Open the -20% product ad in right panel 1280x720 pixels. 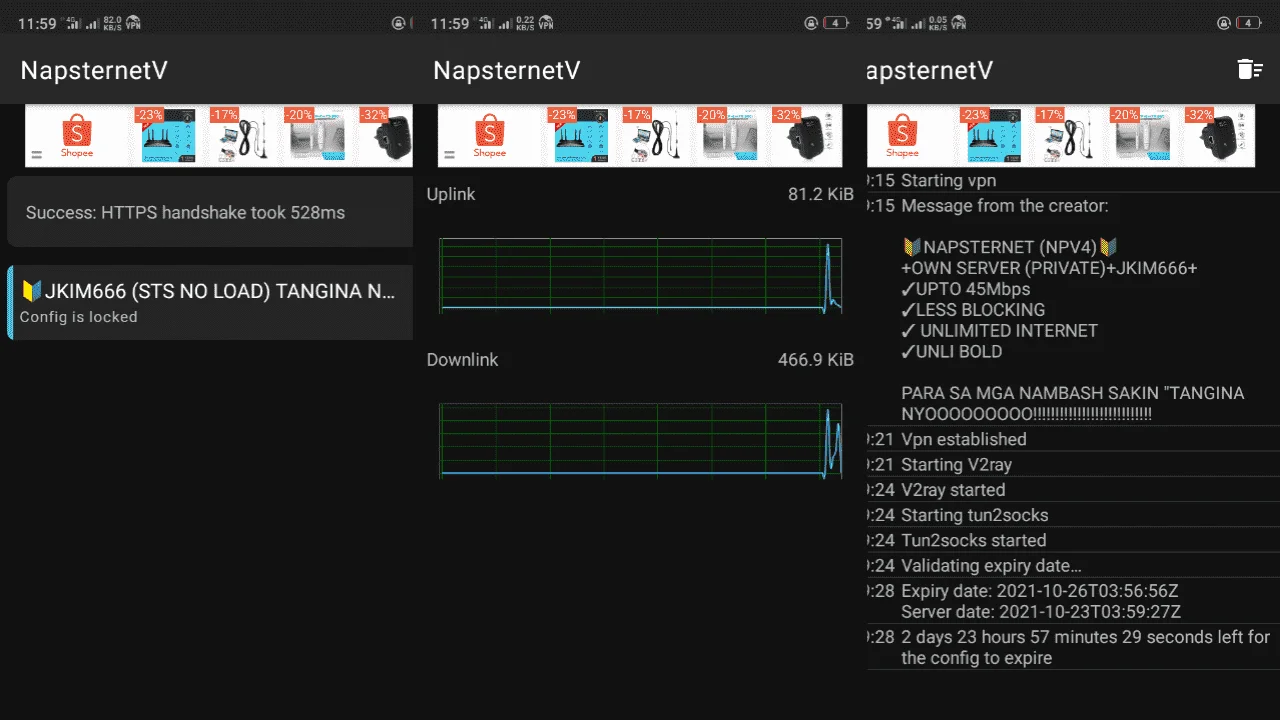pyautogui.click(x=1141, y=136)
